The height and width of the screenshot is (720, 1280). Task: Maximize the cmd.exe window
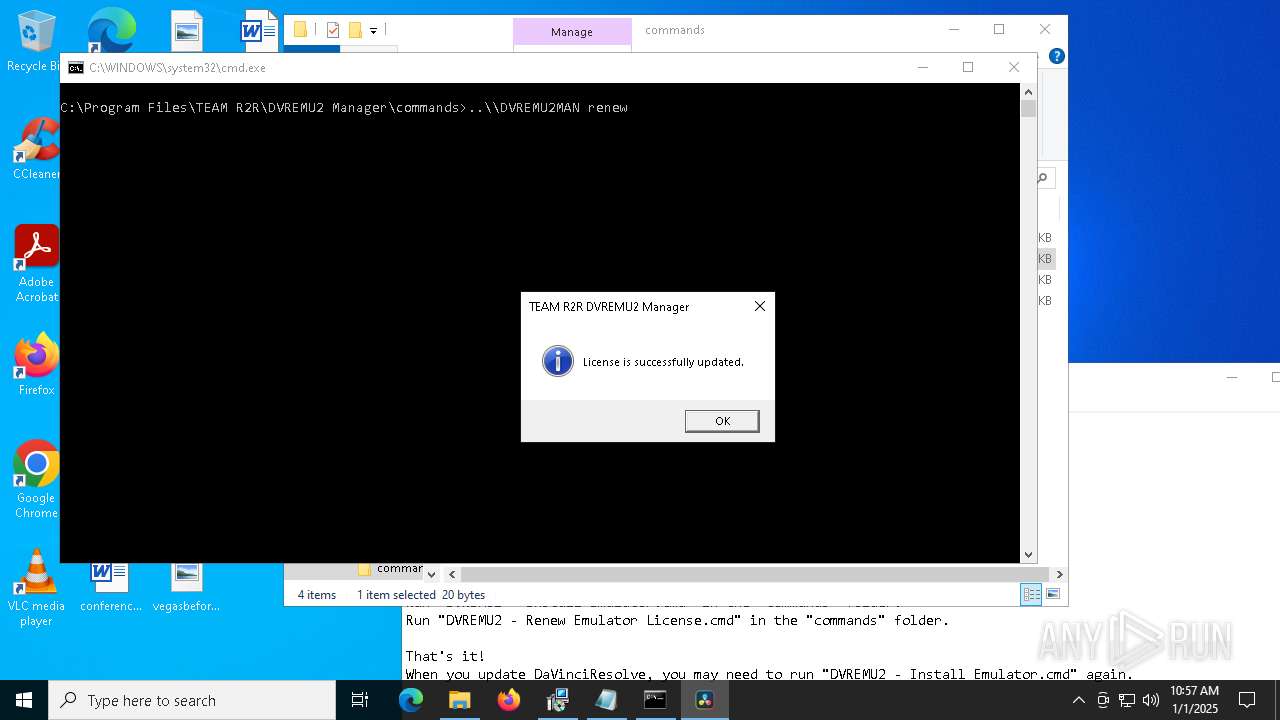(x=968, y=67)
